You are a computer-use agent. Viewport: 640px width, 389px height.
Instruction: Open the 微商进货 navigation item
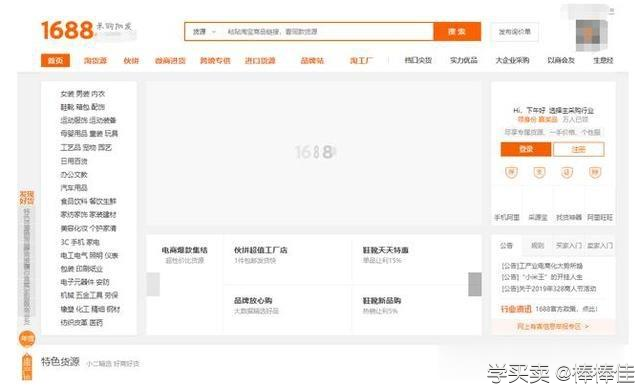click(170, 60)
